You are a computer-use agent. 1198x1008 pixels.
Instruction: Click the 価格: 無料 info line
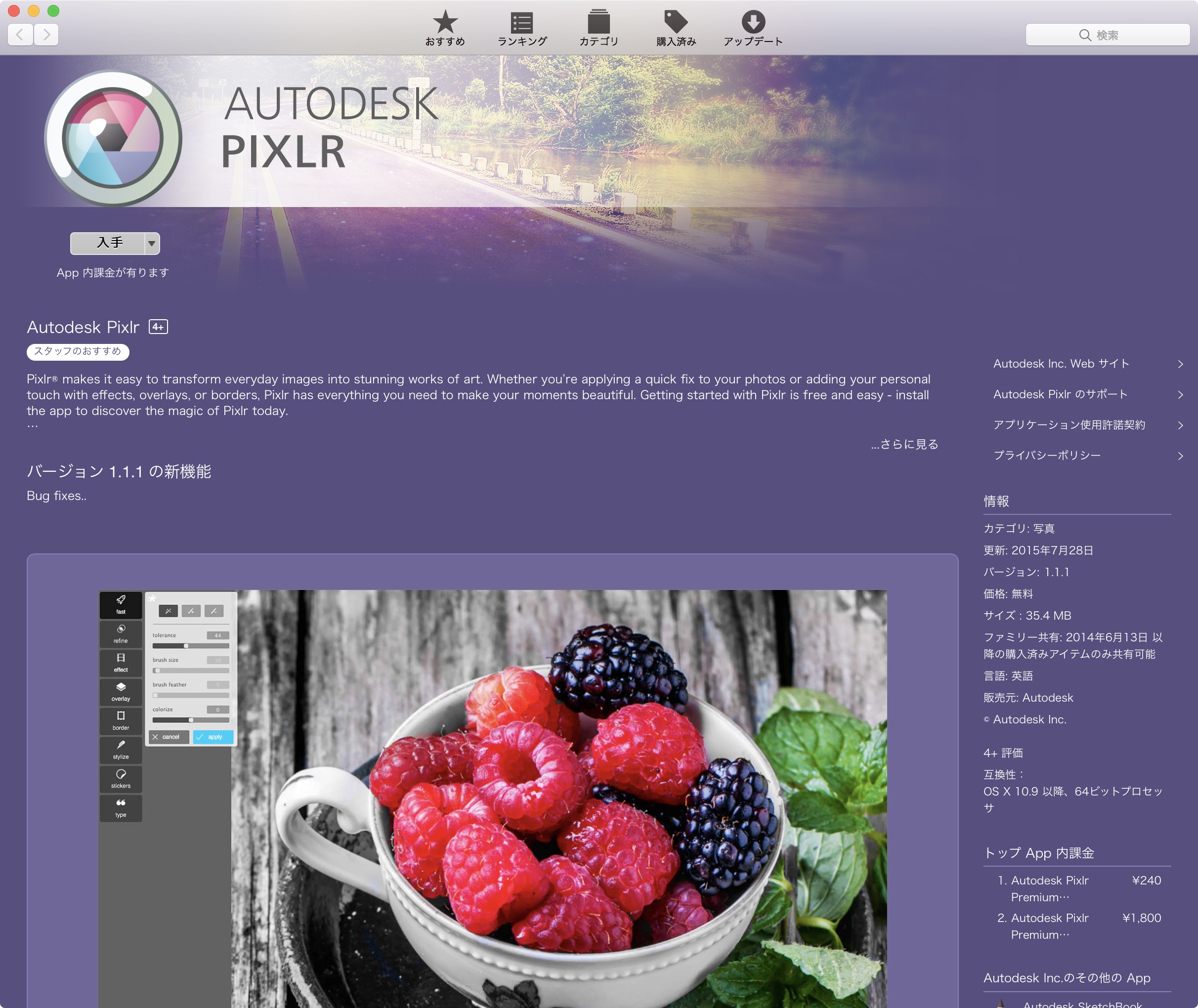pyautogui.click(x=1008, y=594)
